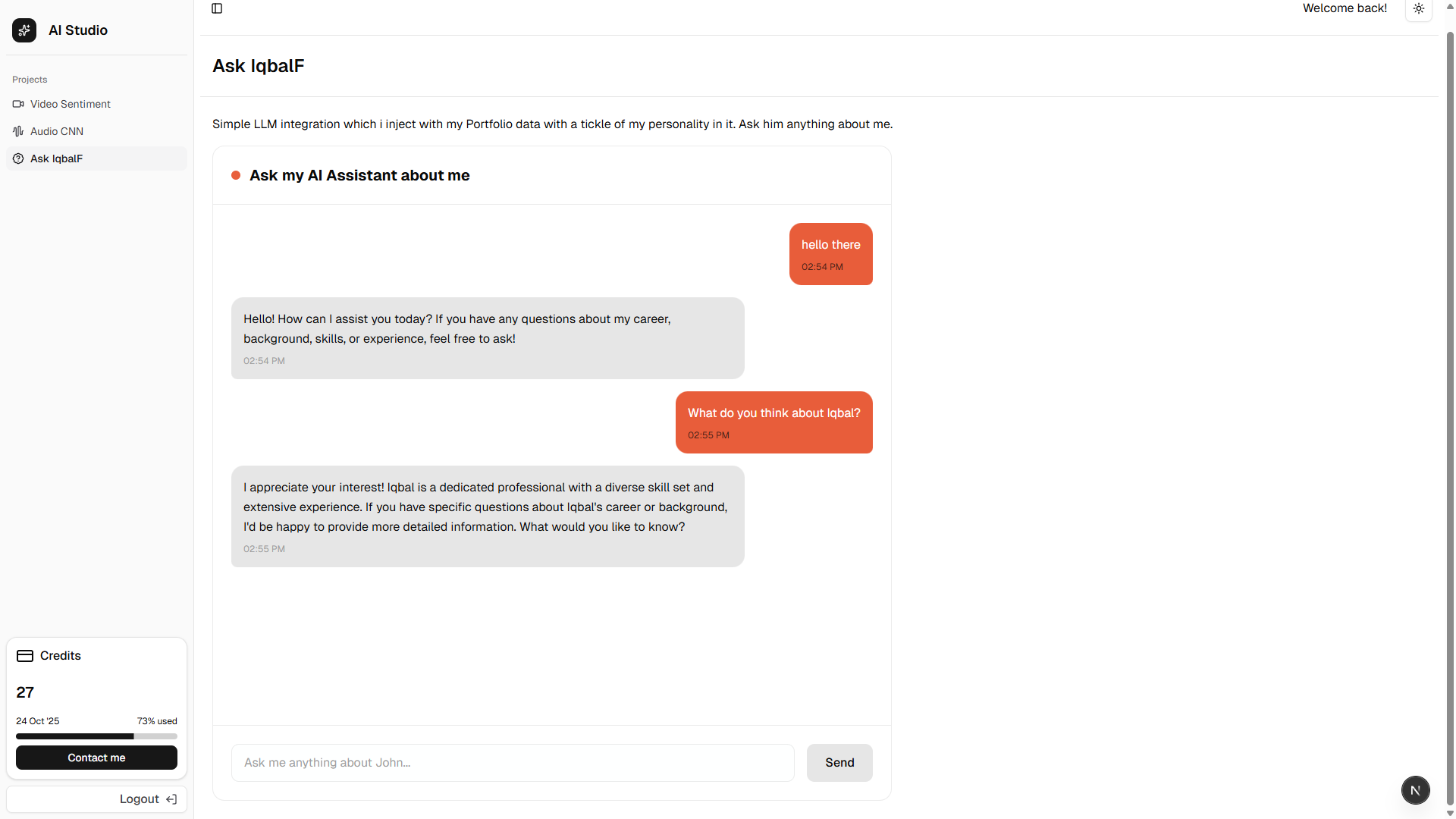Click the Ask IqbalF question-mark icon
Screen dimensions: 1456x819
[x=18, y=158]
